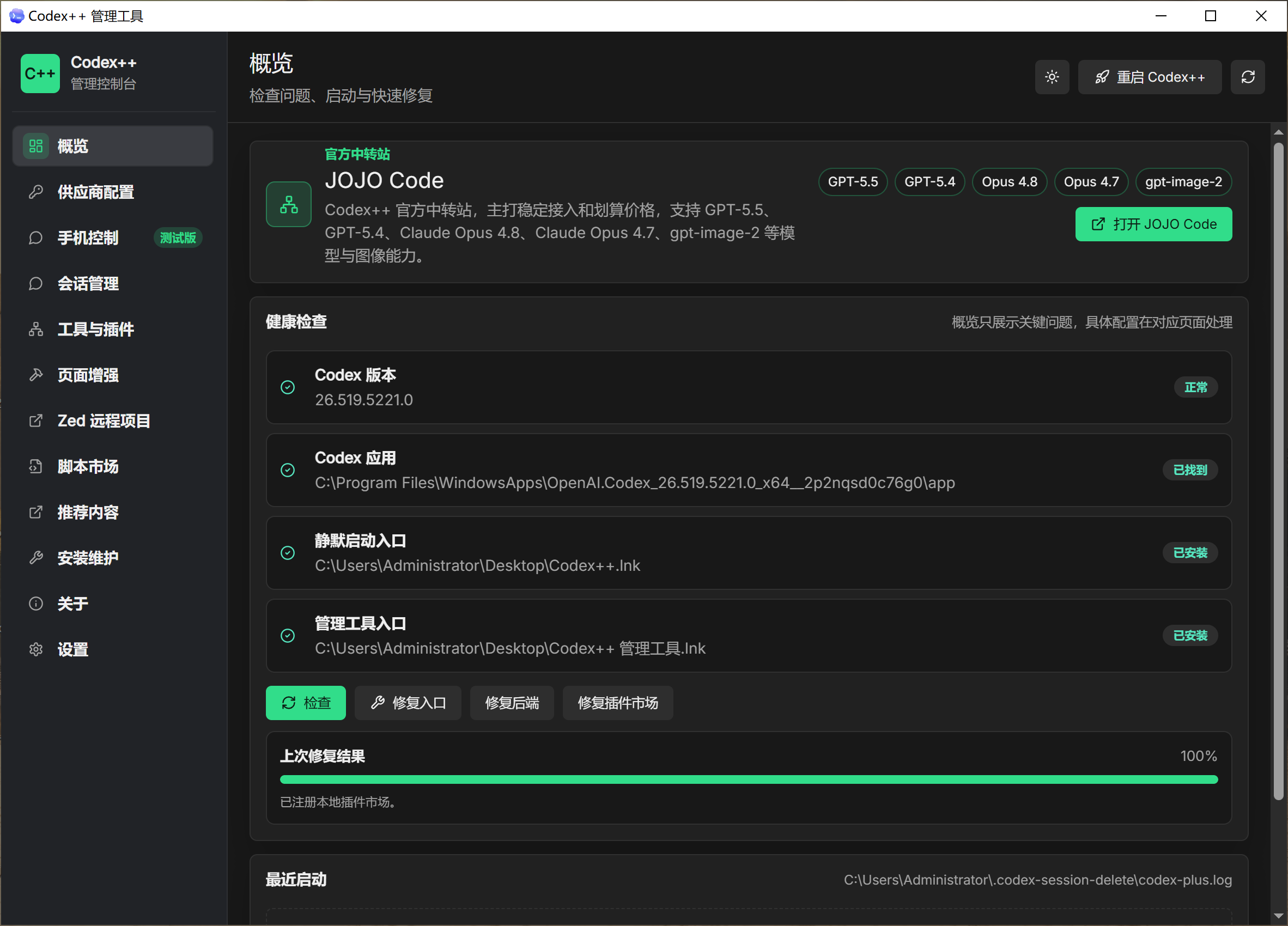
Task: Open the 设置 gear menu item
Action: pos(112,649)
